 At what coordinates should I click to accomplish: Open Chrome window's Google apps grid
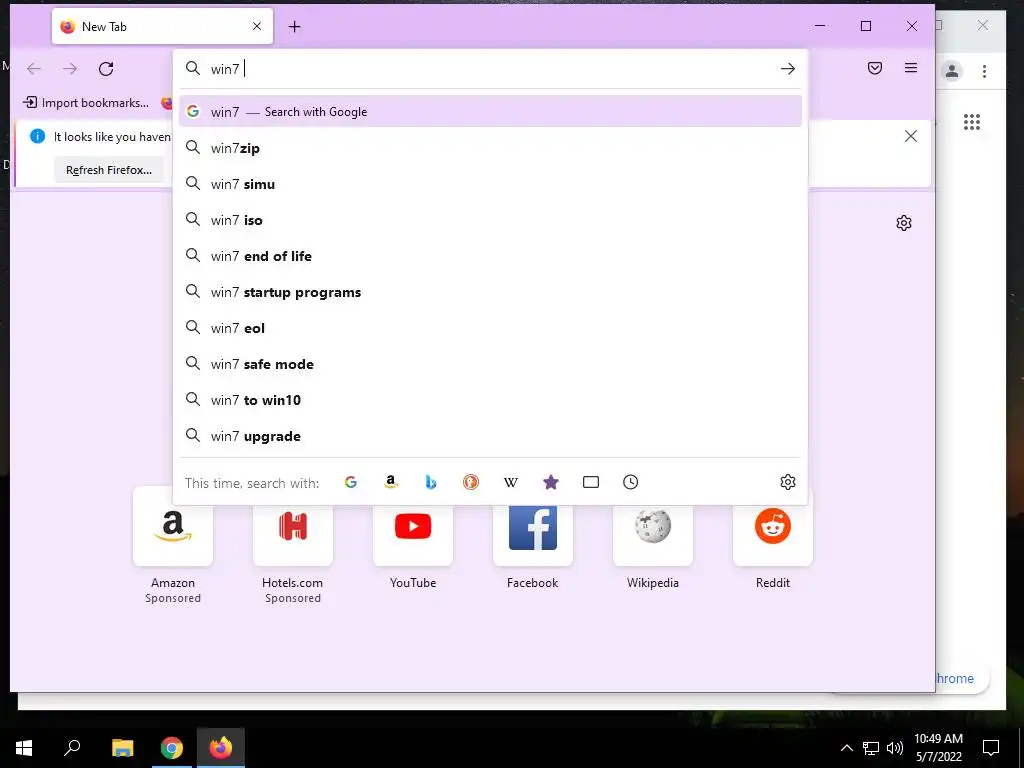pyautogui.click(x=972, y=121)
